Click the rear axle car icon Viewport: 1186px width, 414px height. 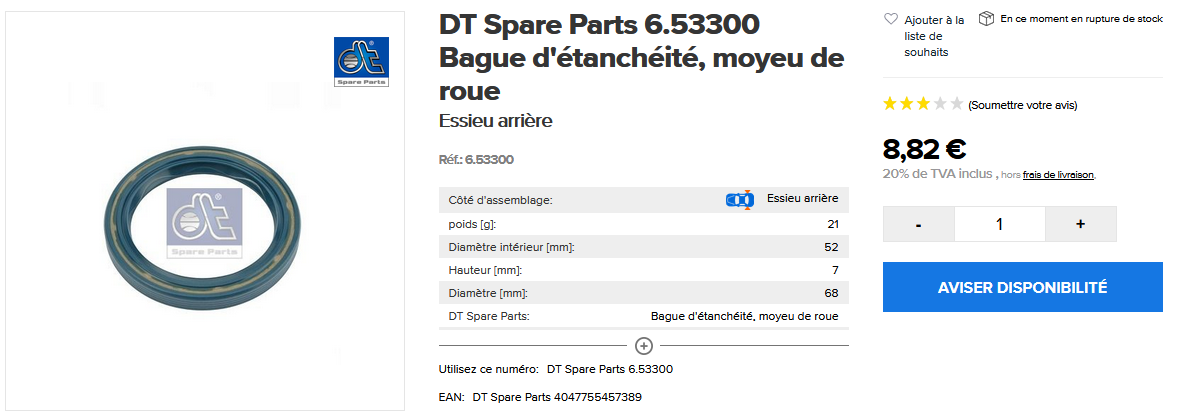739,199
